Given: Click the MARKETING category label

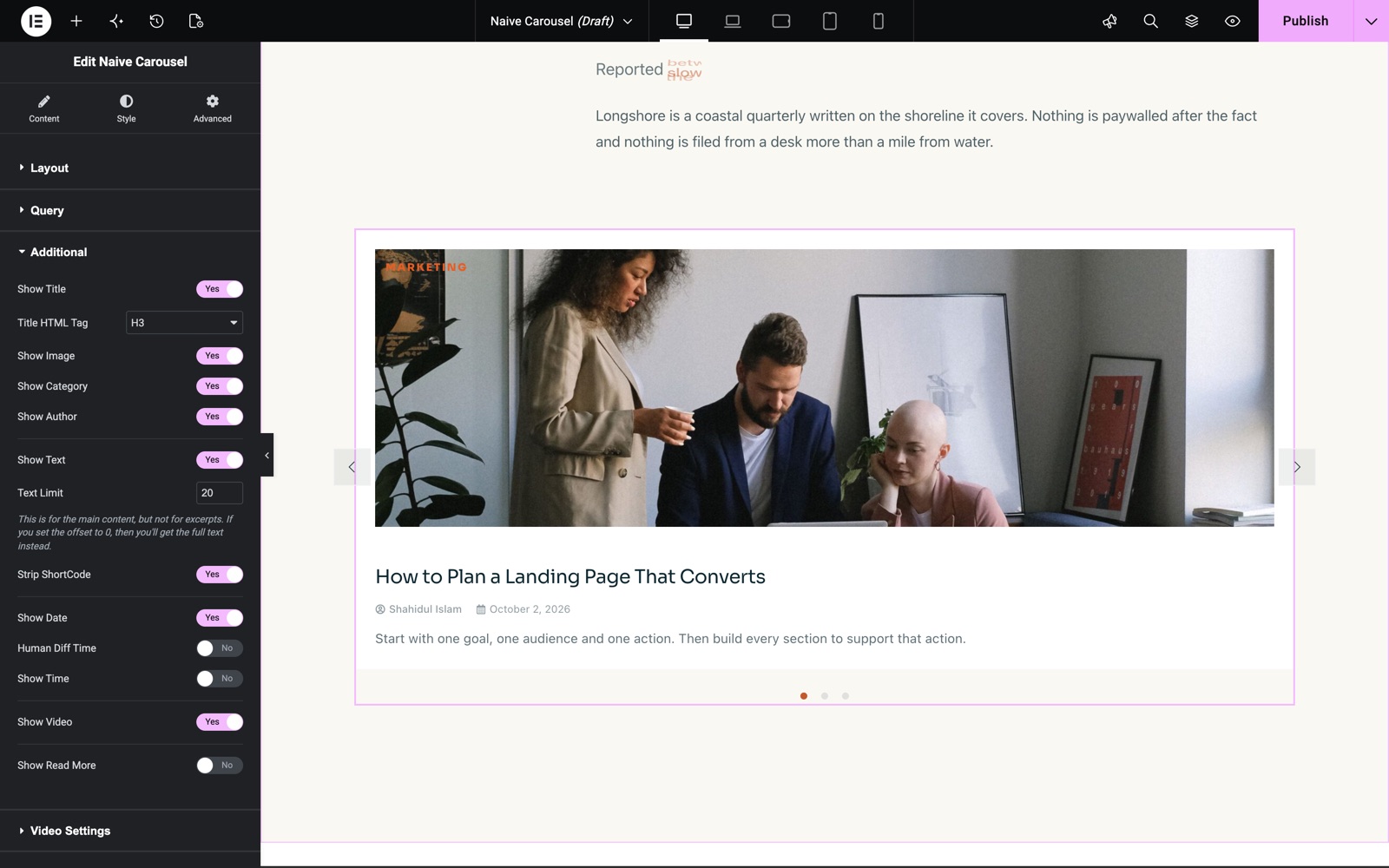Looking at the screenshot, I should pyautogui.click(x=426, y=267).
